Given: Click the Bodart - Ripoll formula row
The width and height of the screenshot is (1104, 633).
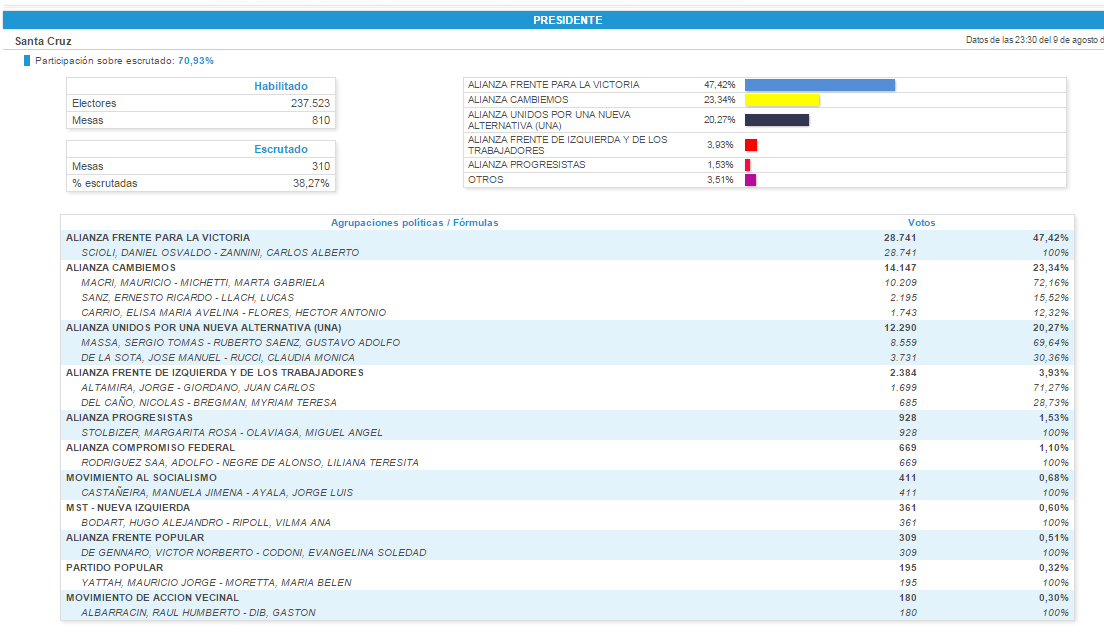Looking at the screenshot, I should point(567,522).
